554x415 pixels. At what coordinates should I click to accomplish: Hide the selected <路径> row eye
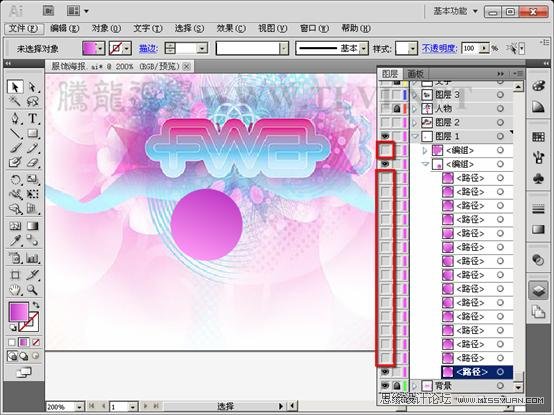[x=385, y=372]
